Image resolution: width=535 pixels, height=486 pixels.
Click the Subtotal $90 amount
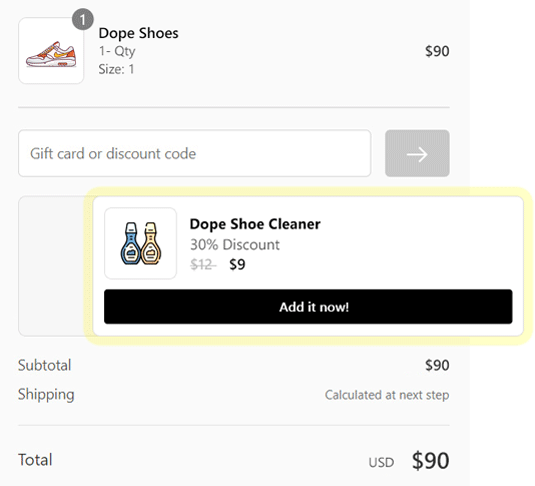[x=437, y=365]
